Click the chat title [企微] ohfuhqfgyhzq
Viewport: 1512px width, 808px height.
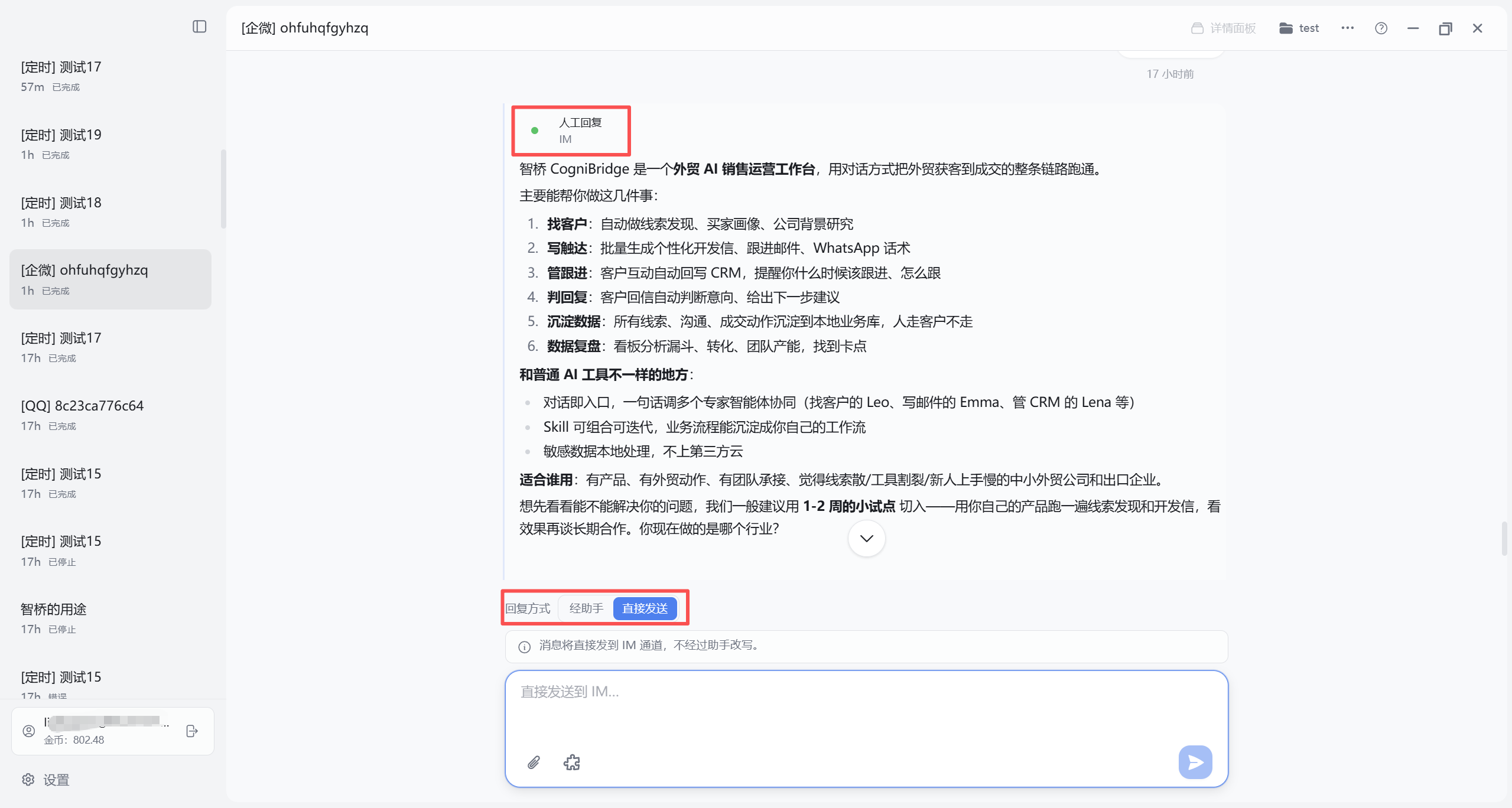tap(304, 28)
